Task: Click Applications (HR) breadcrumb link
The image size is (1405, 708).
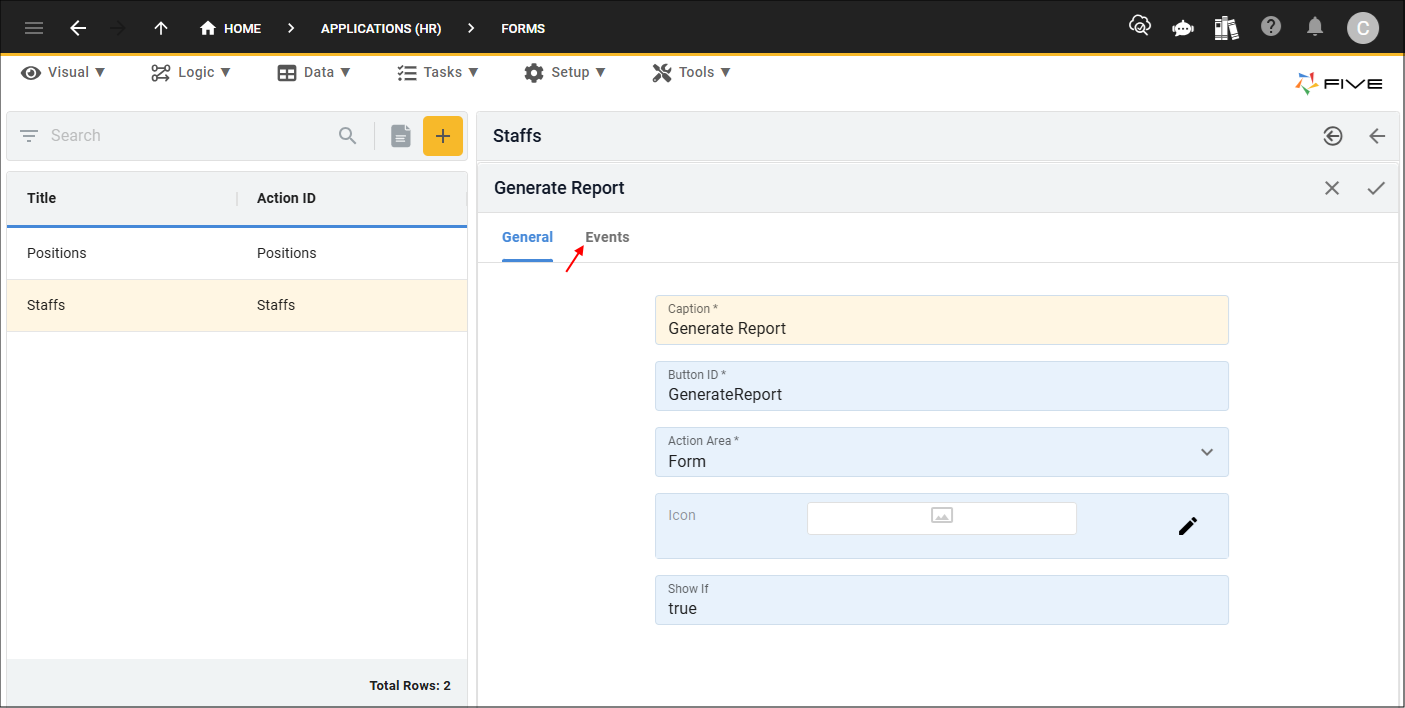Action: [381, 28]
